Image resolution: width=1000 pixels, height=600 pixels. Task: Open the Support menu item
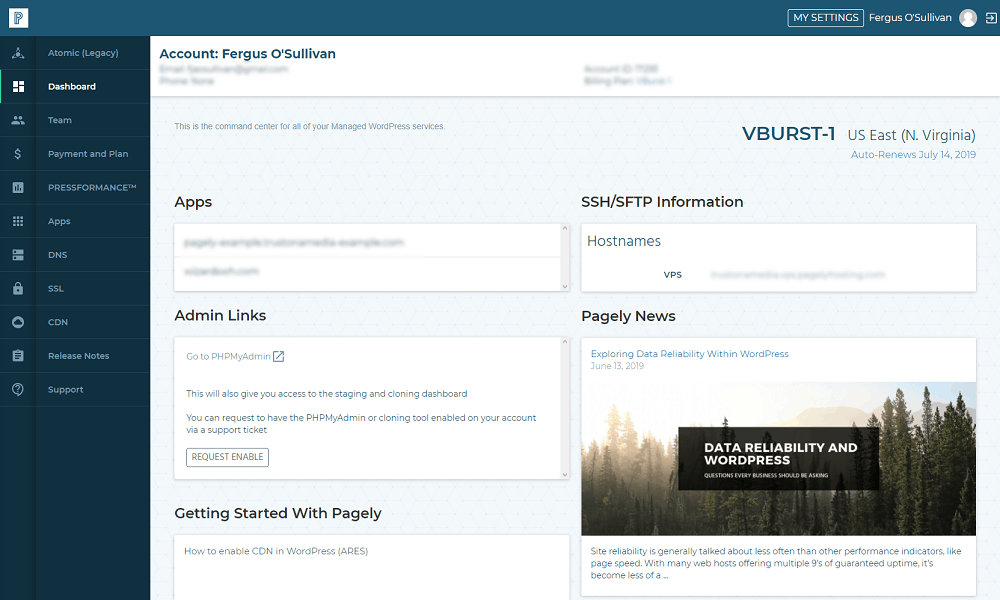tap(66, 390)
